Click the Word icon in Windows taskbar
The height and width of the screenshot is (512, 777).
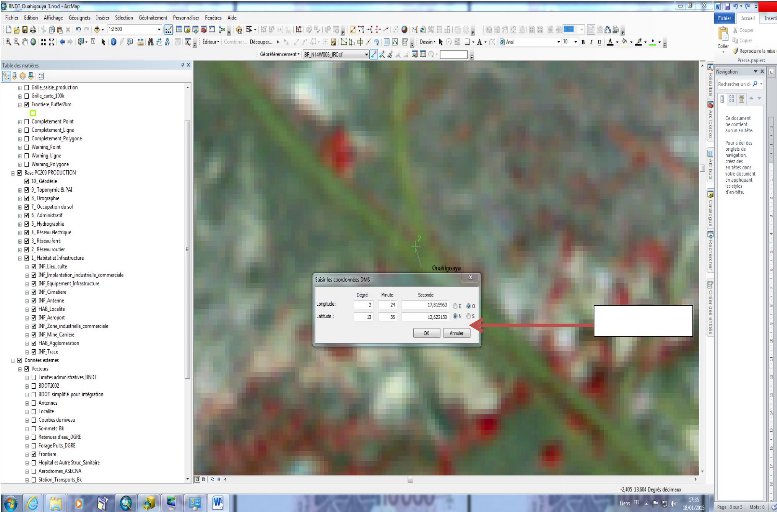click(221, 503)
